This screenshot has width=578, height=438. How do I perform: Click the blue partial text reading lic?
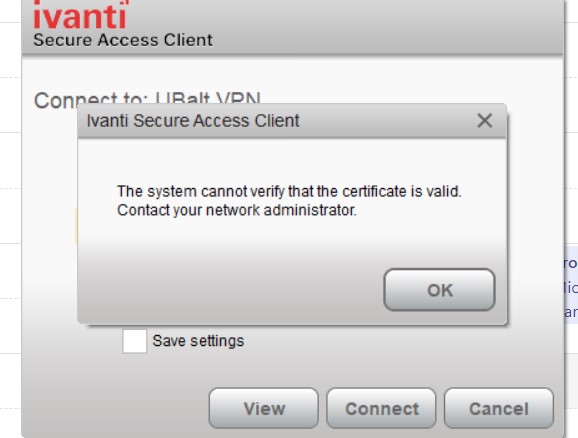[x=571, y=287]
